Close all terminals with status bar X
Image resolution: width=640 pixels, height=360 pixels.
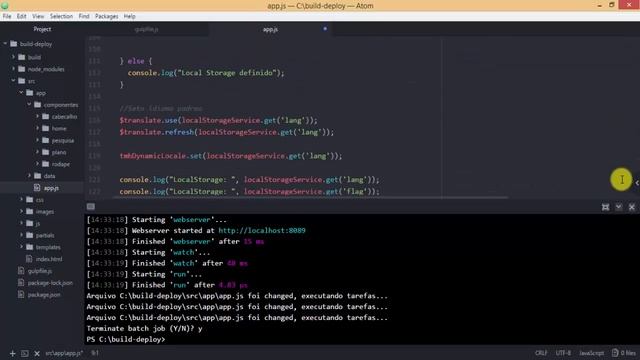(x=37, y=353)
